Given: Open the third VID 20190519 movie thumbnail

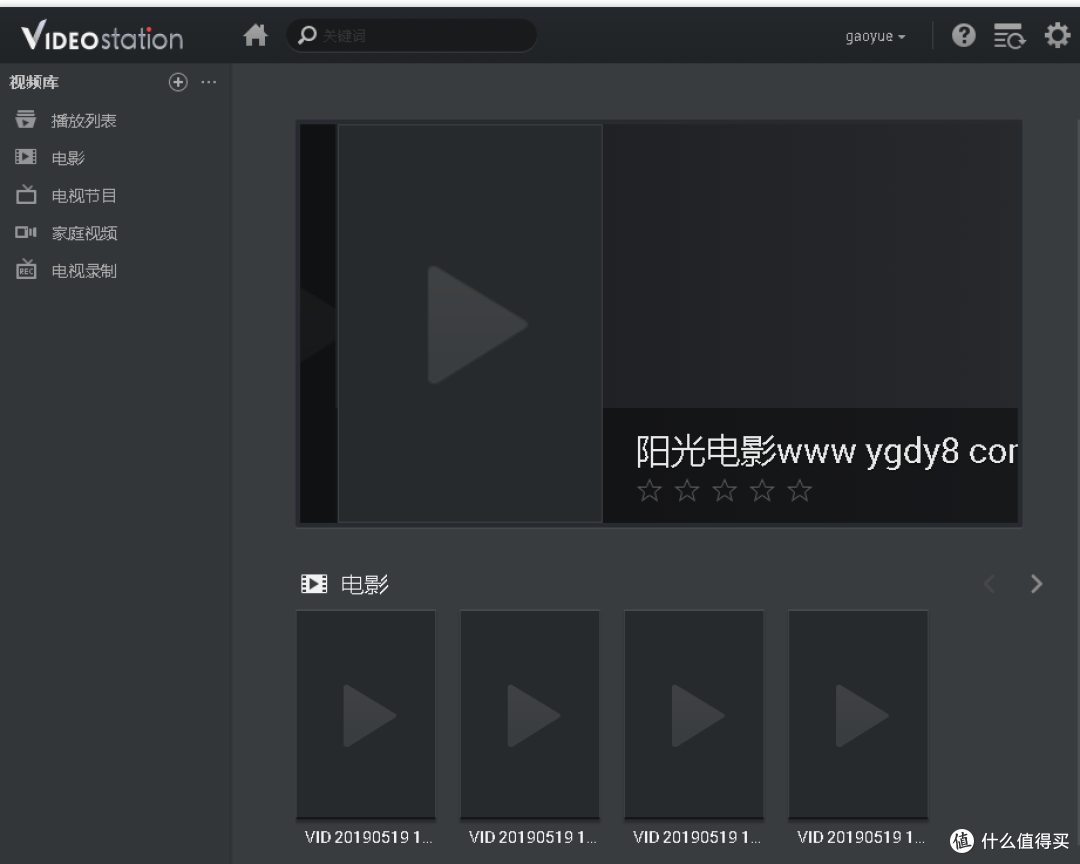Looking at the screenshot, I should pos(694,714).
